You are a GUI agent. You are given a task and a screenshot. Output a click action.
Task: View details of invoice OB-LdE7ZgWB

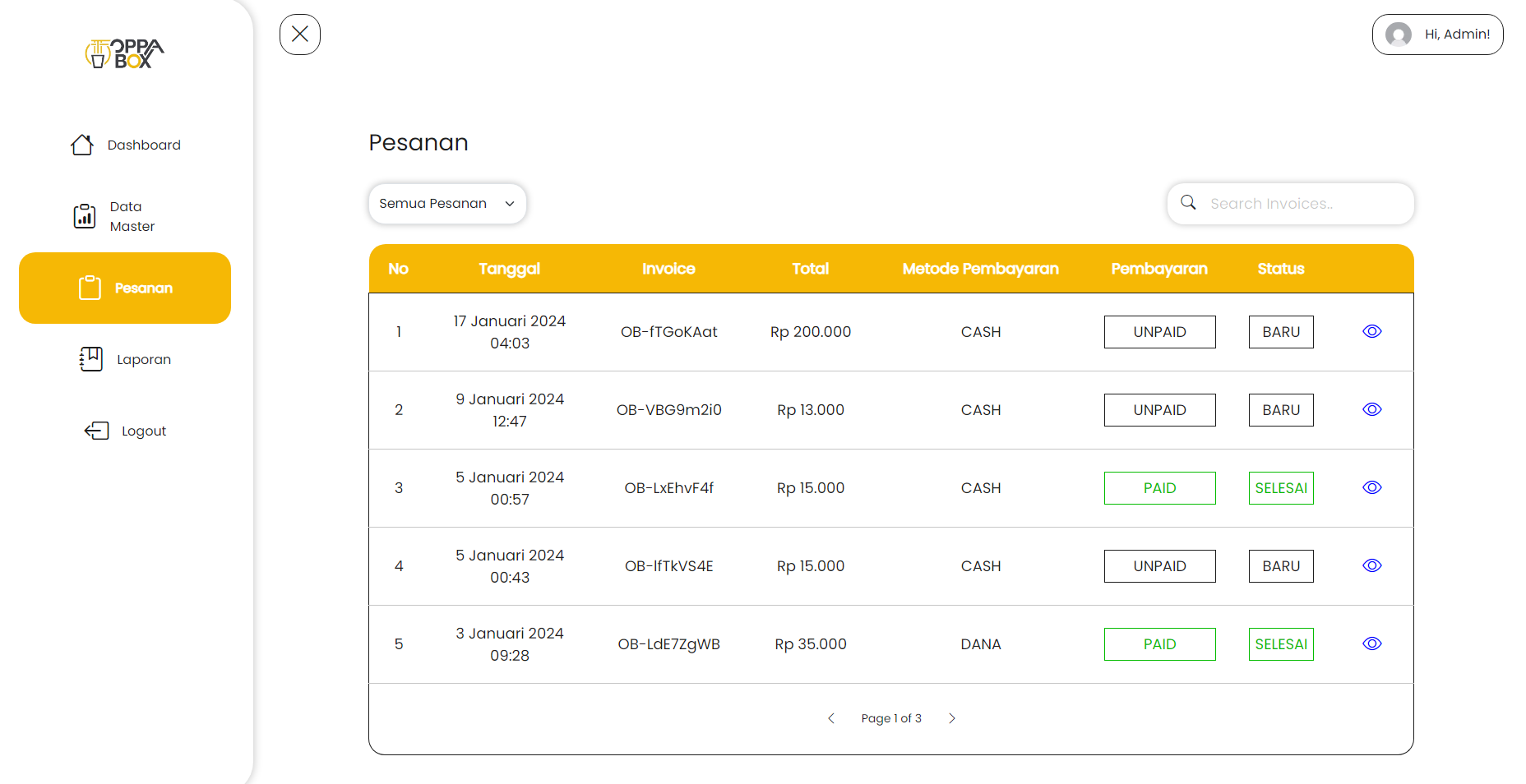coord(1371,643)
